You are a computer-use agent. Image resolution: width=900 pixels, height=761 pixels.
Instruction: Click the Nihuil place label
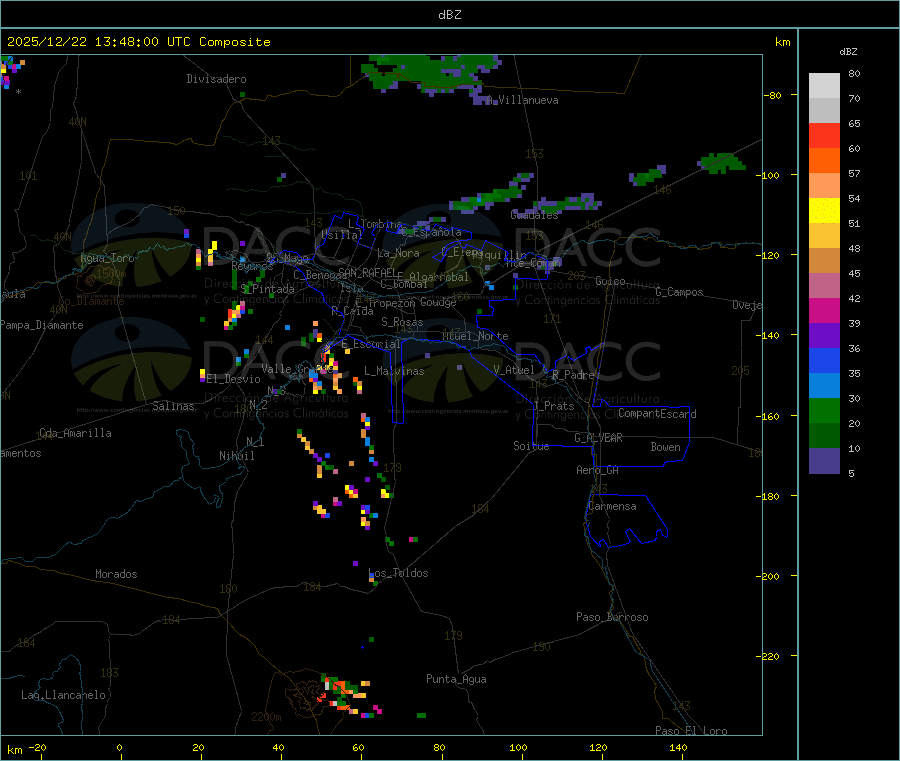[x=236, y=456]
